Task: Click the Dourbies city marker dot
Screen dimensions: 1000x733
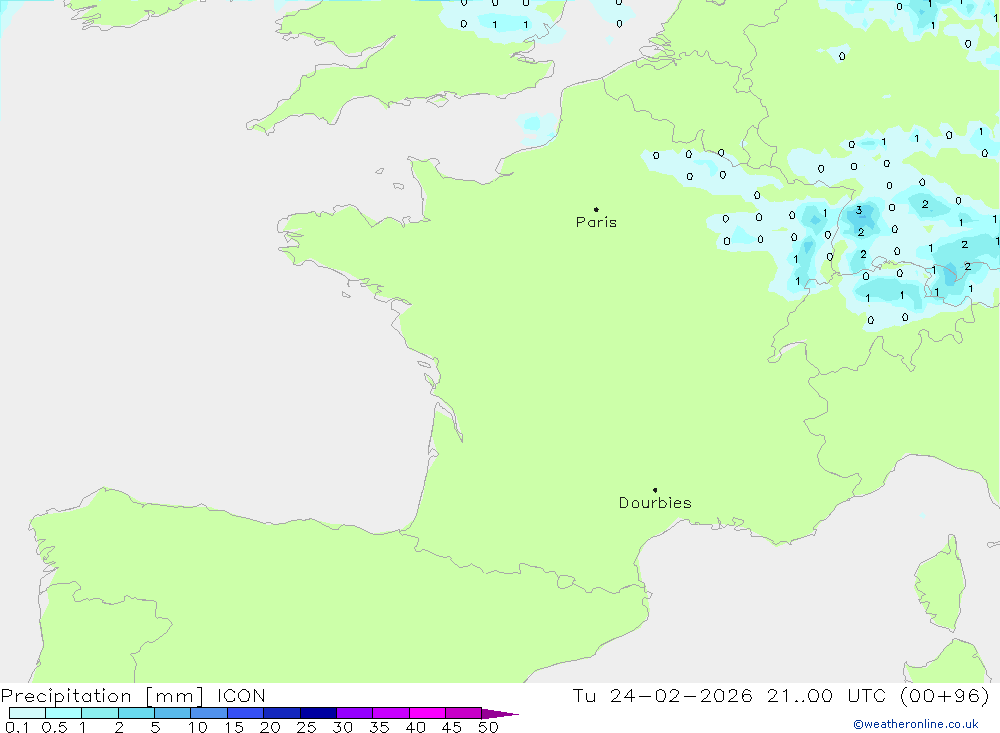Action: 655,490
